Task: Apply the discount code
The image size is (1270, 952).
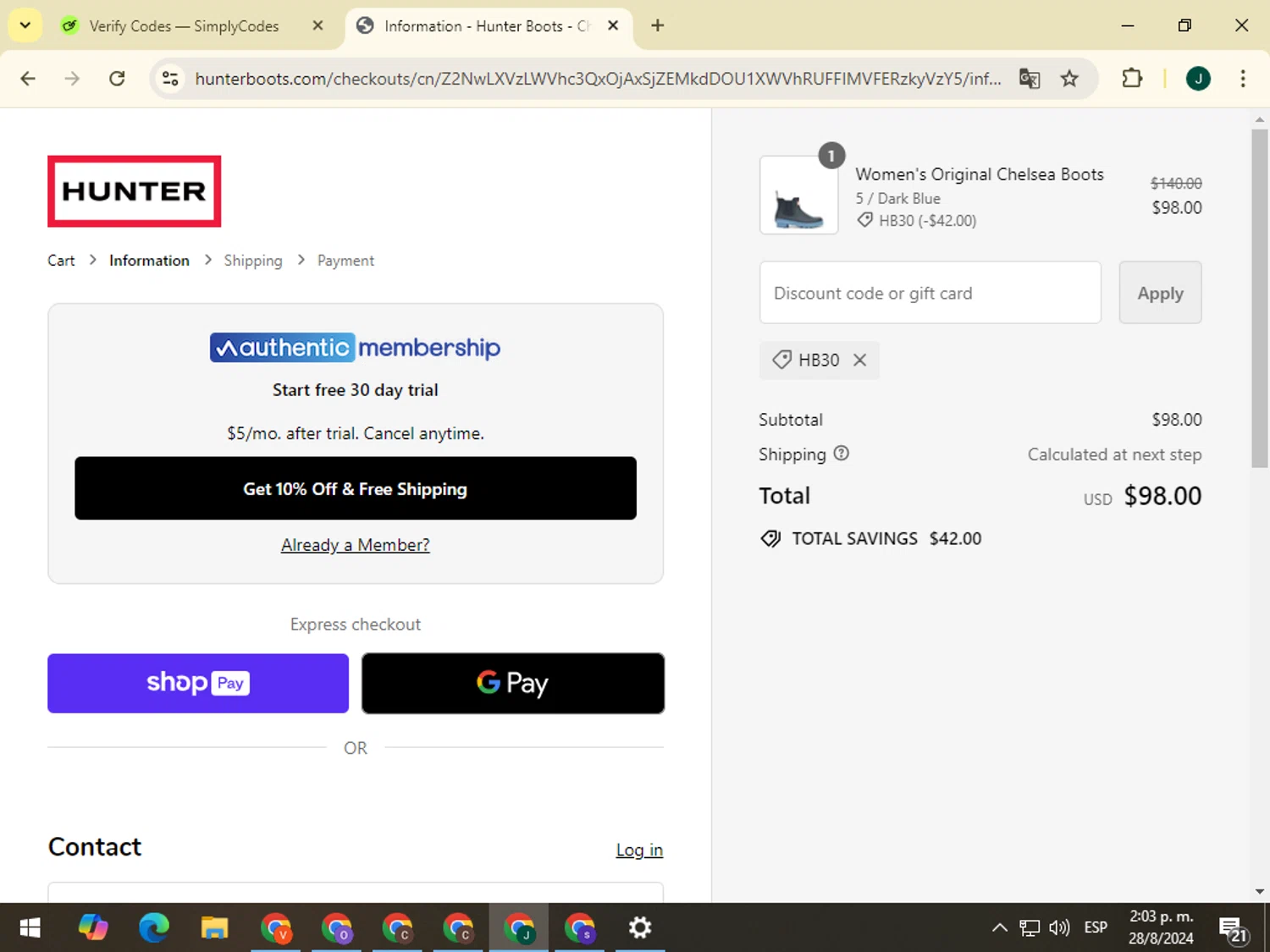Action: (x=1160, y=293)
